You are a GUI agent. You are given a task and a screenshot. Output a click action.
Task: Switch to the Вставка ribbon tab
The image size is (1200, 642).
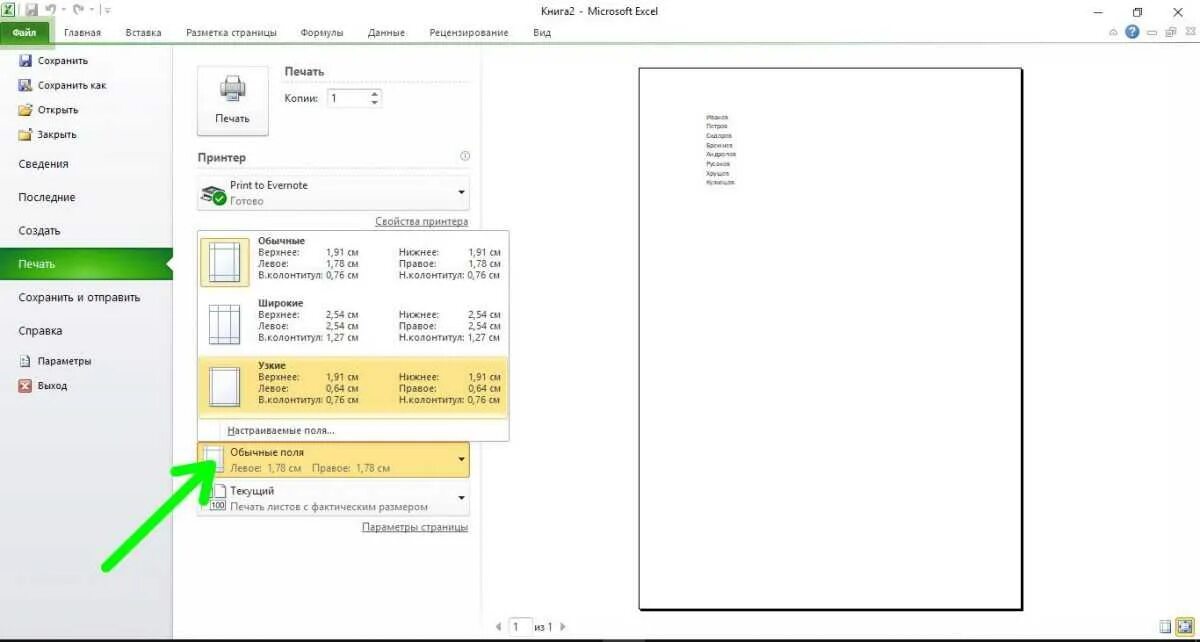pyautogui.click(x=144, y=32)
